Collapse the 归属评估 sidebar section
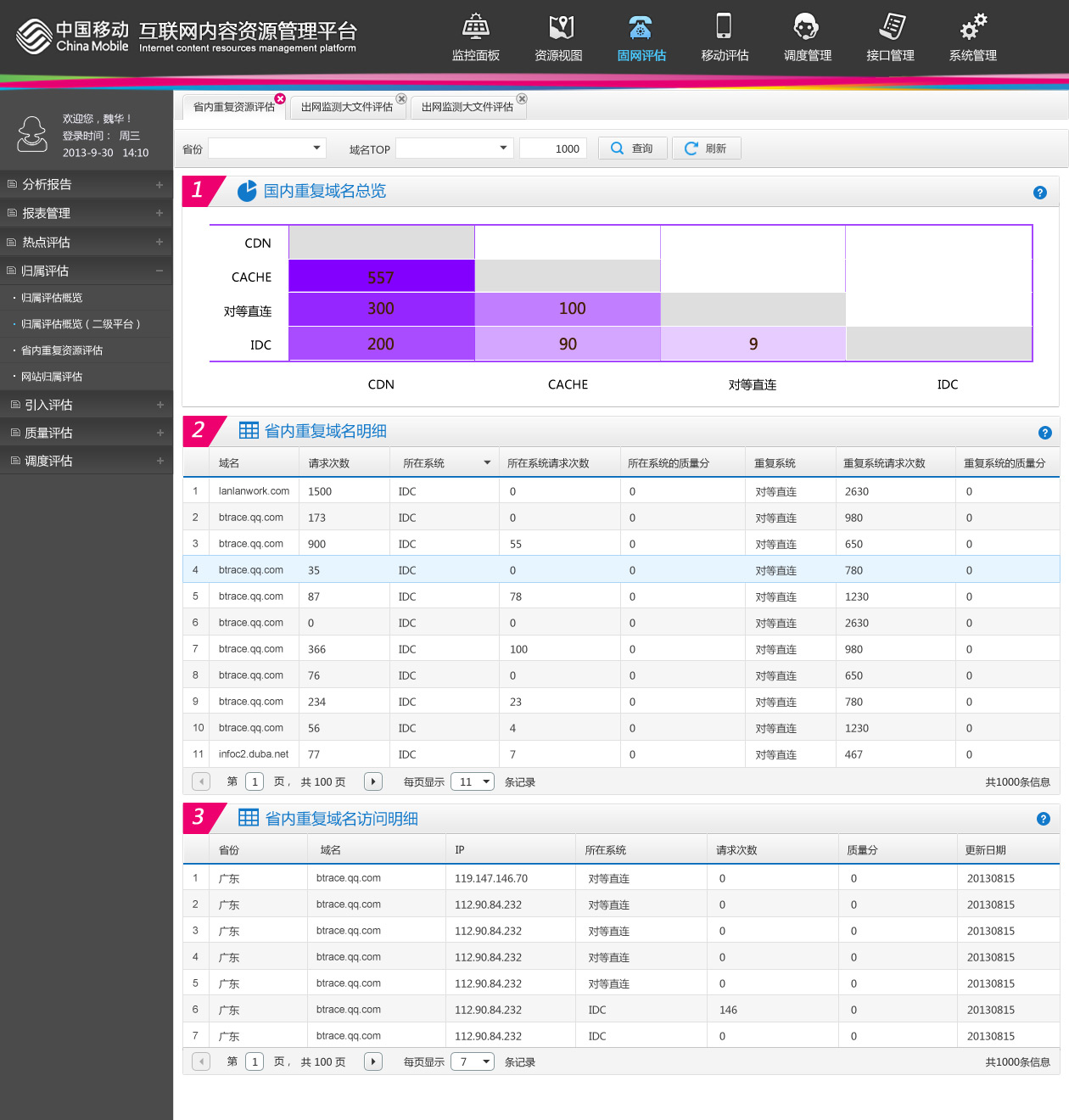Image resolution: width=1069 pixels, height=1120 pixels. tap(159, 271)
